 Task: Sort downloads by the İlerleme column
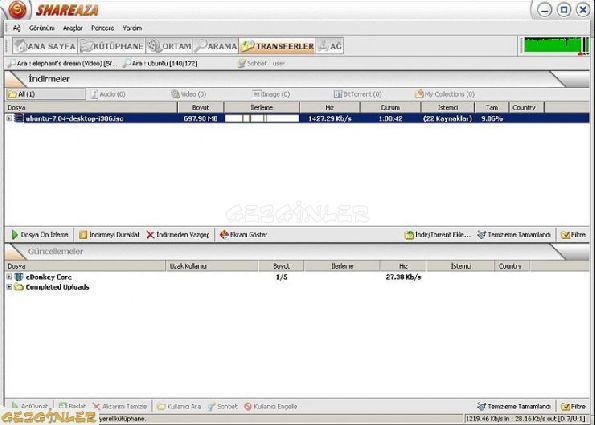click(x=262, y=107)
